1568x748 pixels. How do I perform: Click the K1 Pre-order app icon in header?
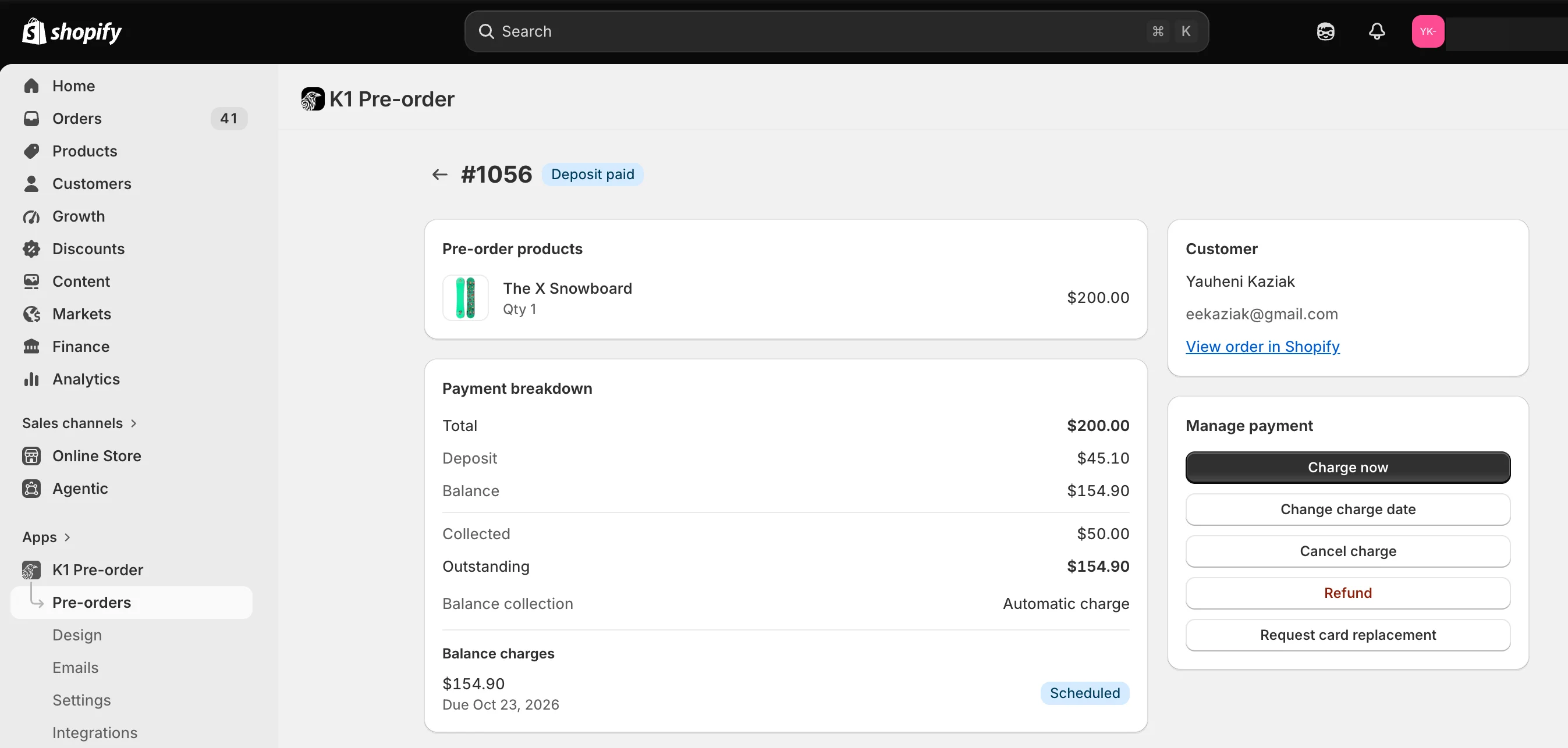point(312,99)
